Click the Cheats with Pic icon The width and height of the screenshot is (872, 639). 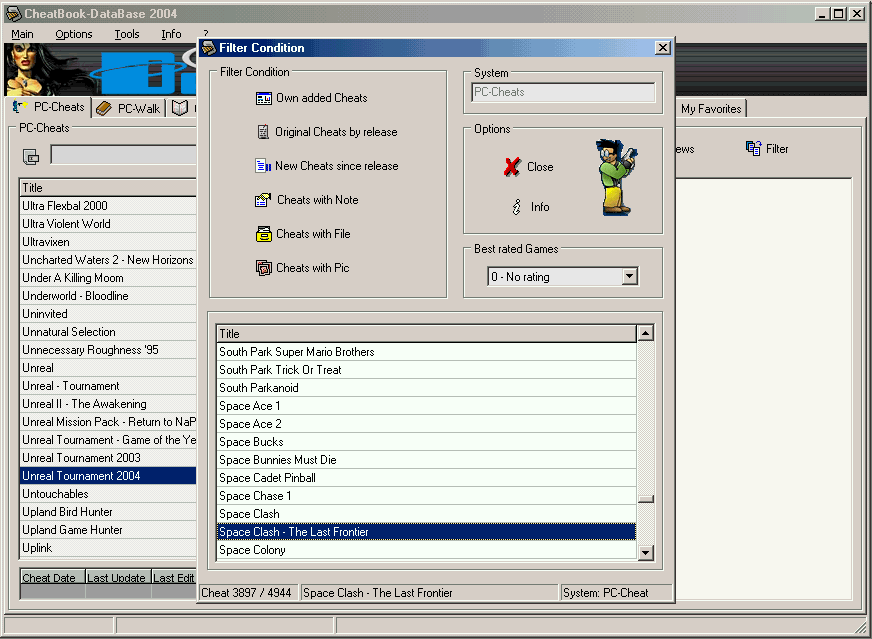coord(264,268)
